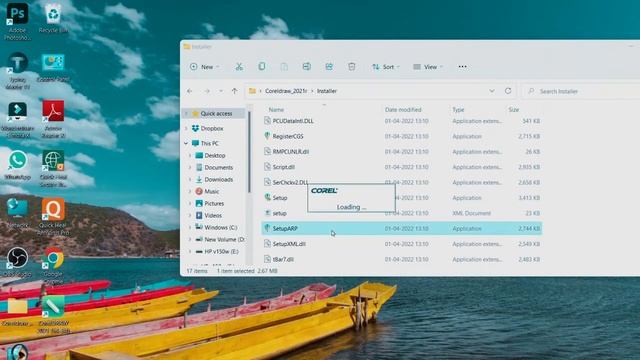This screenshot has height=360, width=640.
Task: Click the Share icon in Explorer toolbar
Action: coord(329,67)
